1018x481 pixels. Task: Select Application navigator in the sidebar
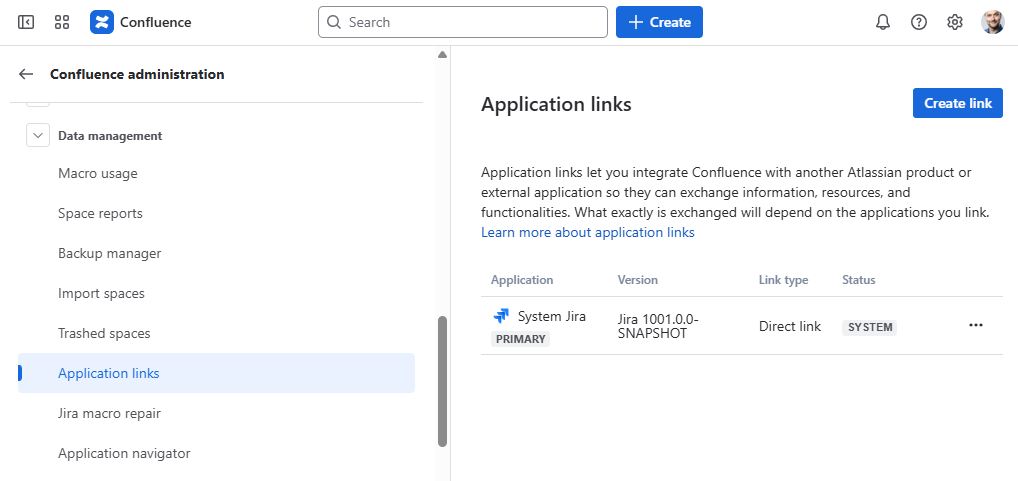124,454
